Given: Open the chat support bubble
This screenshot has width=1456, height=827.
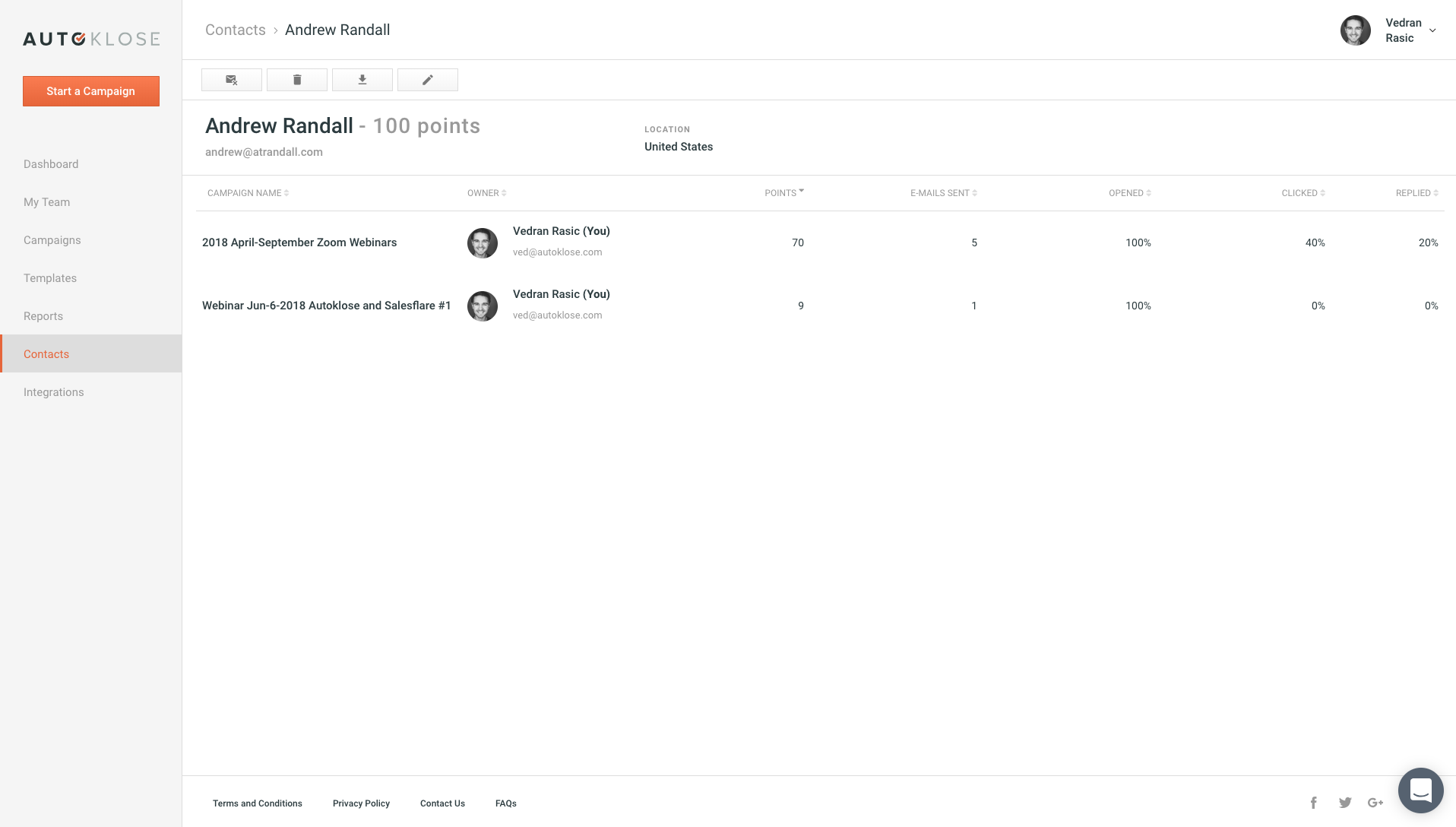Looking at the screenshot, I should 1420,791.
